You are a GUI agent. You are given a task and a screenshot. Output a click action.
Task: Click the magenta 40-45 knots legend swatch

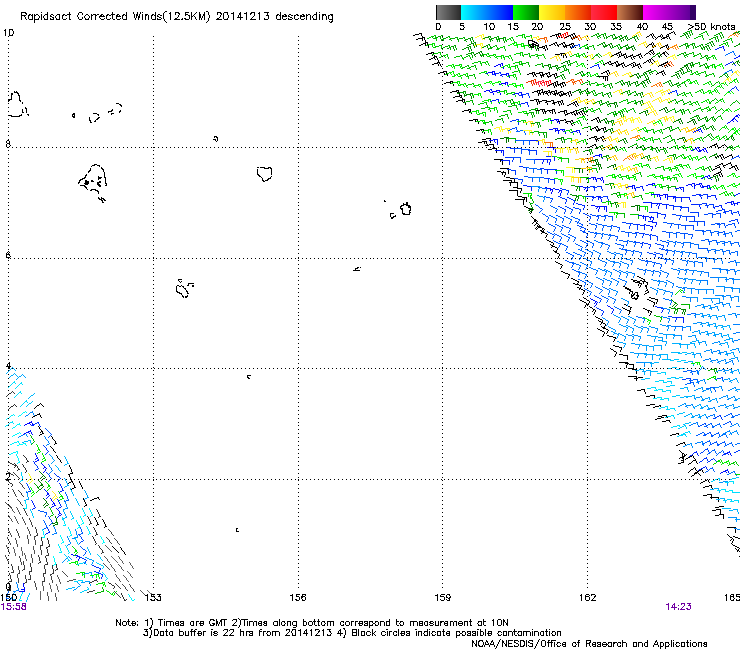coord(656,12)
